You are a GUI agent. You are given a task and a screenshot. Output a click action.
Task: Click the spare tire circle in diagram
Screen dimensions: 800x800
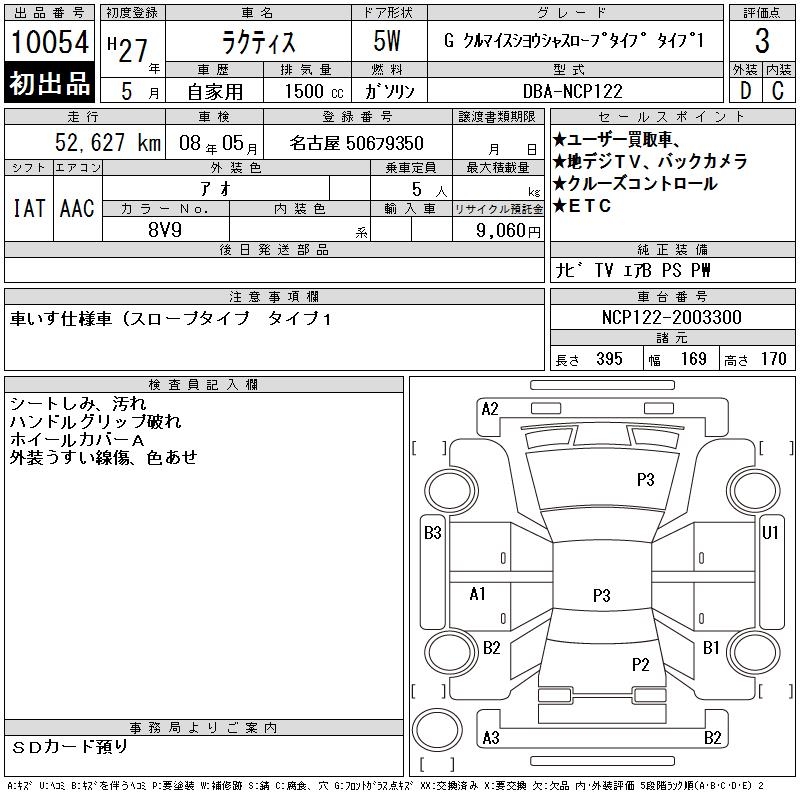coord(437,729)
